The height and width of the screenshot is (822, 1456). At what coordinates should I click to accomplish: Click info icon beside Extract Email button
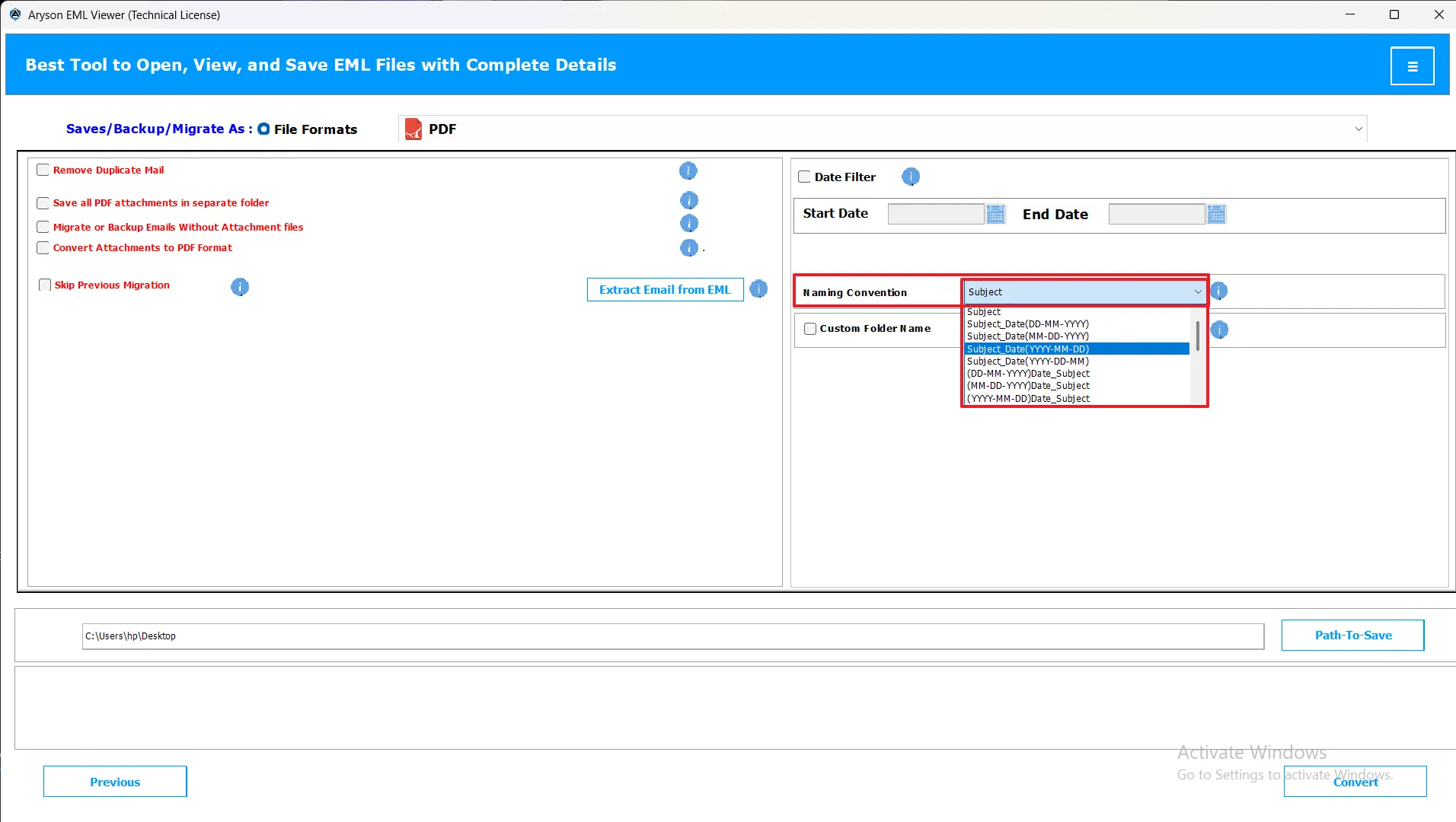click(758, 289)
